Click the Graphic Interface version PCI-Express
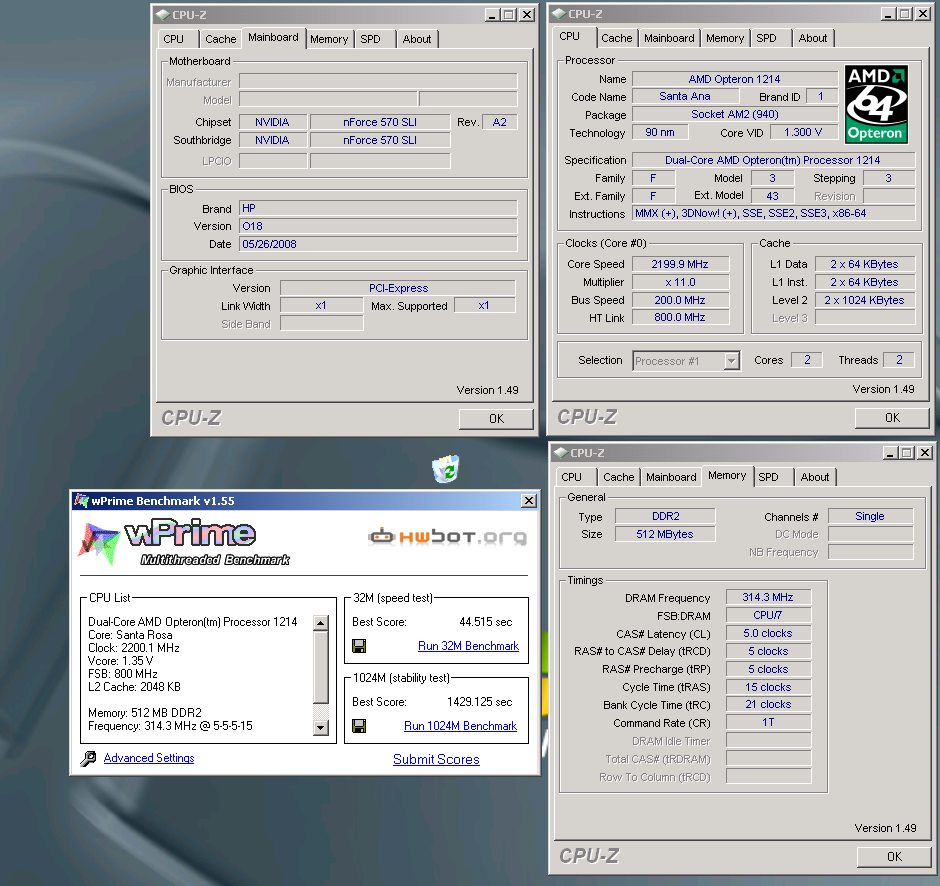The image size is (940, 886). click(398, 288)
